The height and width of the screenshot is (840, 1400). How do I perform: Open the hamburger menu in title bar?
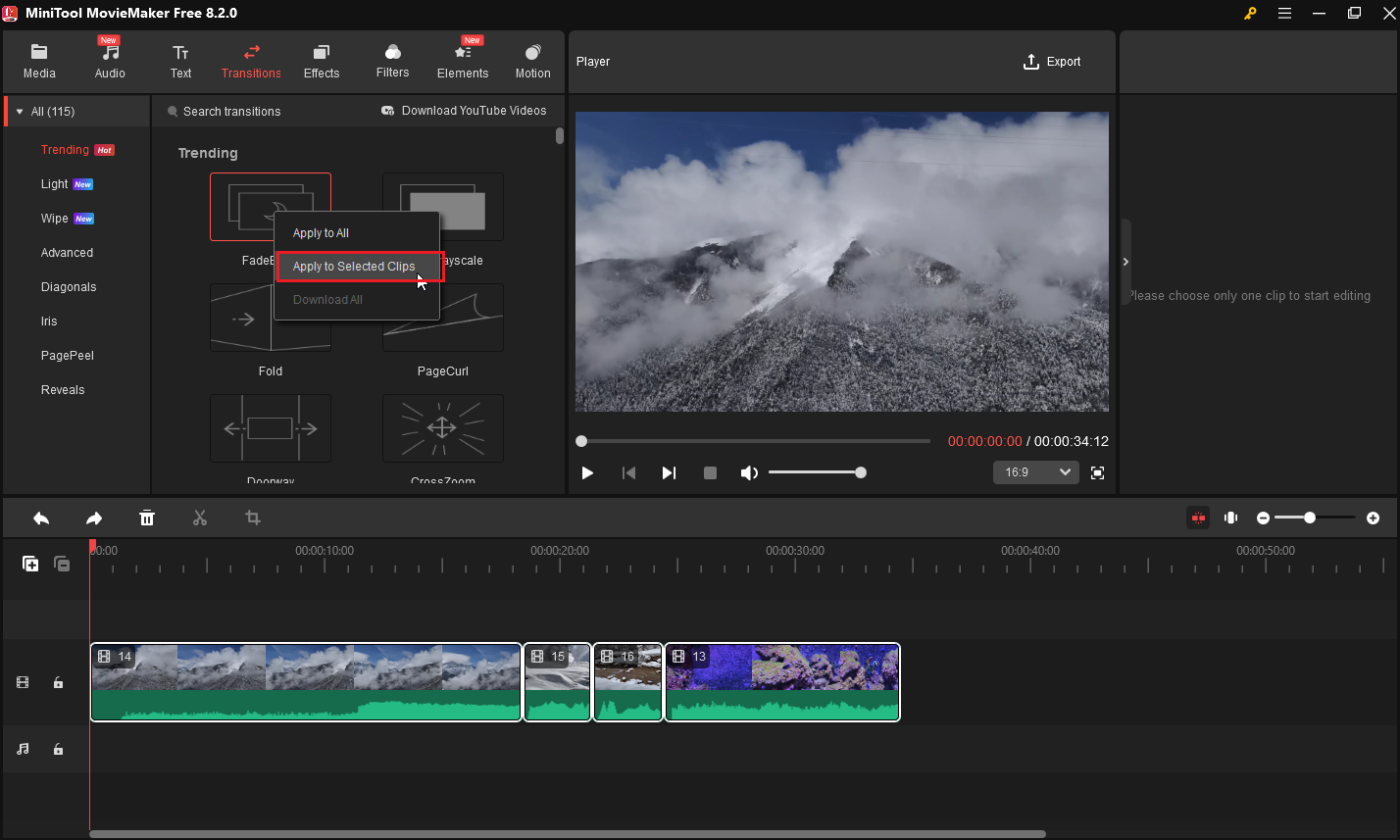pos(1284,13)
